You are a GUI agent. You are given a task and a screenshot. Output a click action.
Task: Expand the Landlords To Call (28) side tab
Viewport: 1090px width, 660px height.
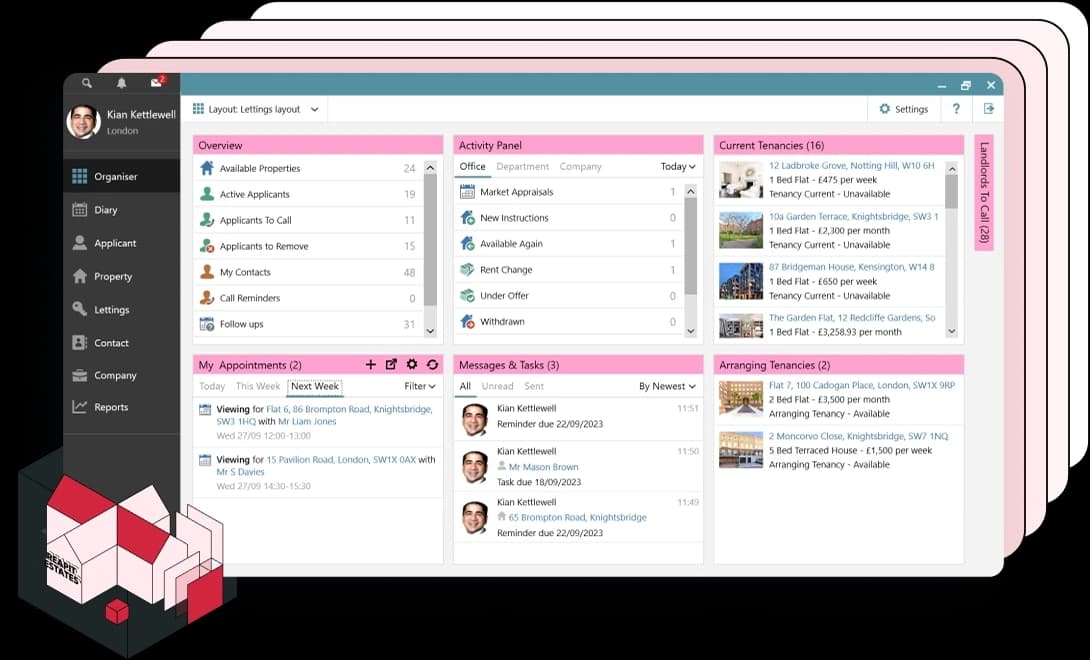[x=984, y=193]
